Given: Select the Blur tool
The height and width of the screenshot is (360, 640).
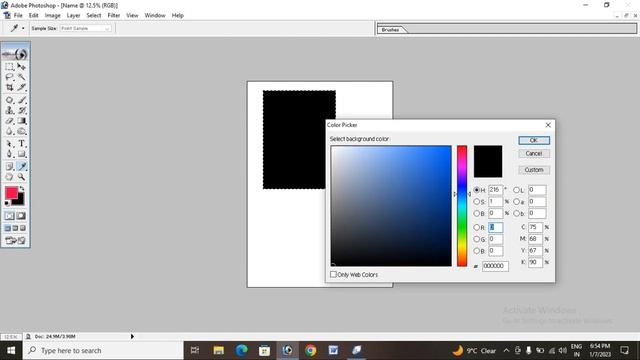Looking at the screenshot, I should pos(9,131).
